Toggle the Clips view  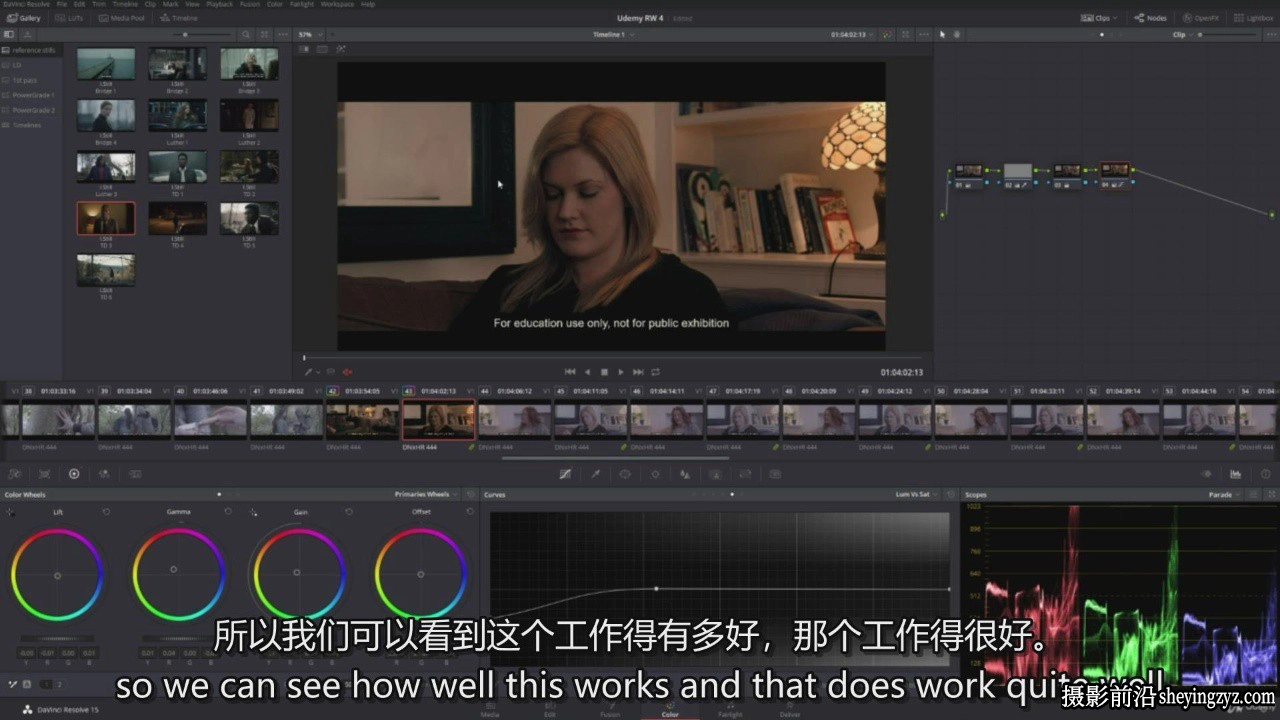[1097, 18]
